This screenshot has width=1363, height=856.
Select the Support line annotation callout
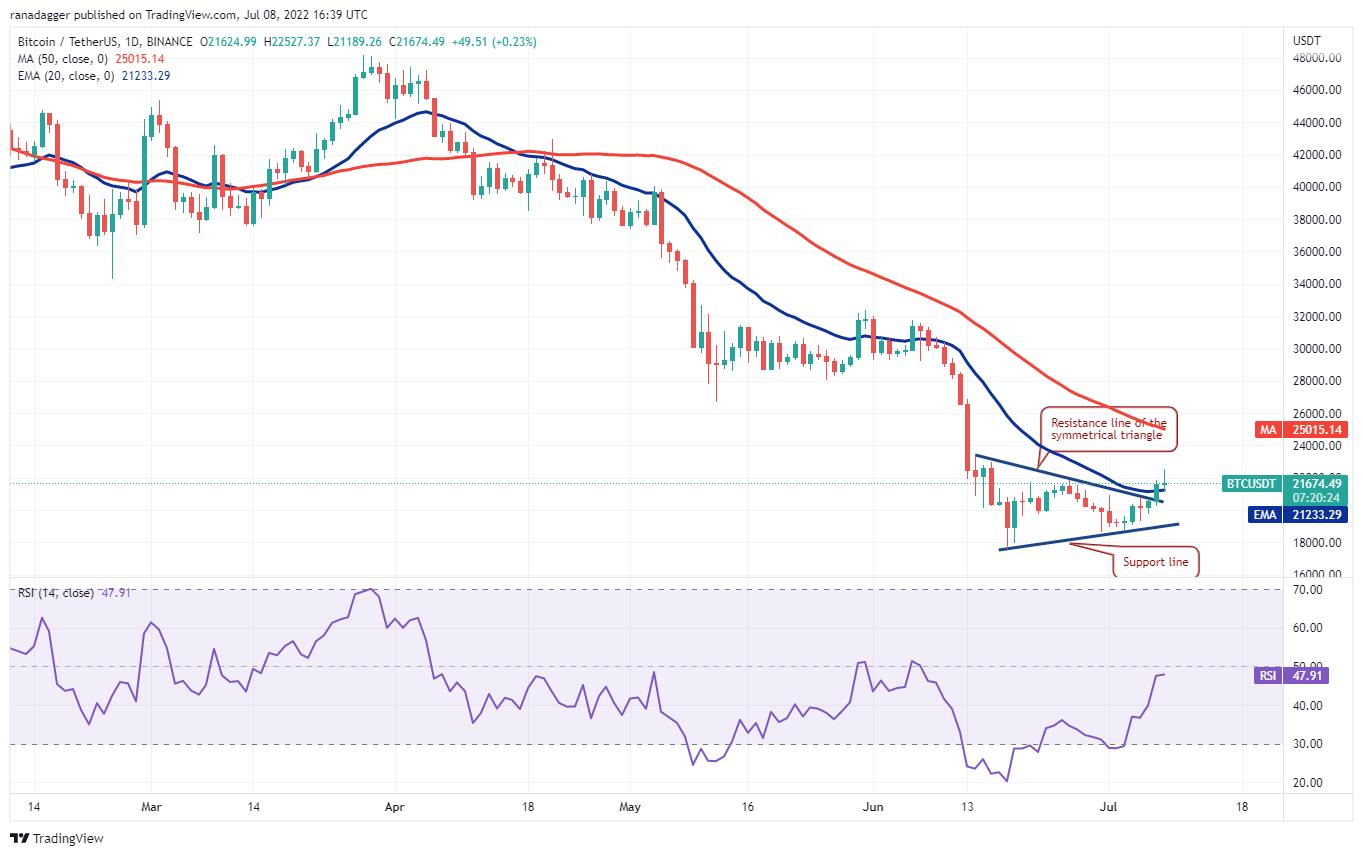point(1155,562)
